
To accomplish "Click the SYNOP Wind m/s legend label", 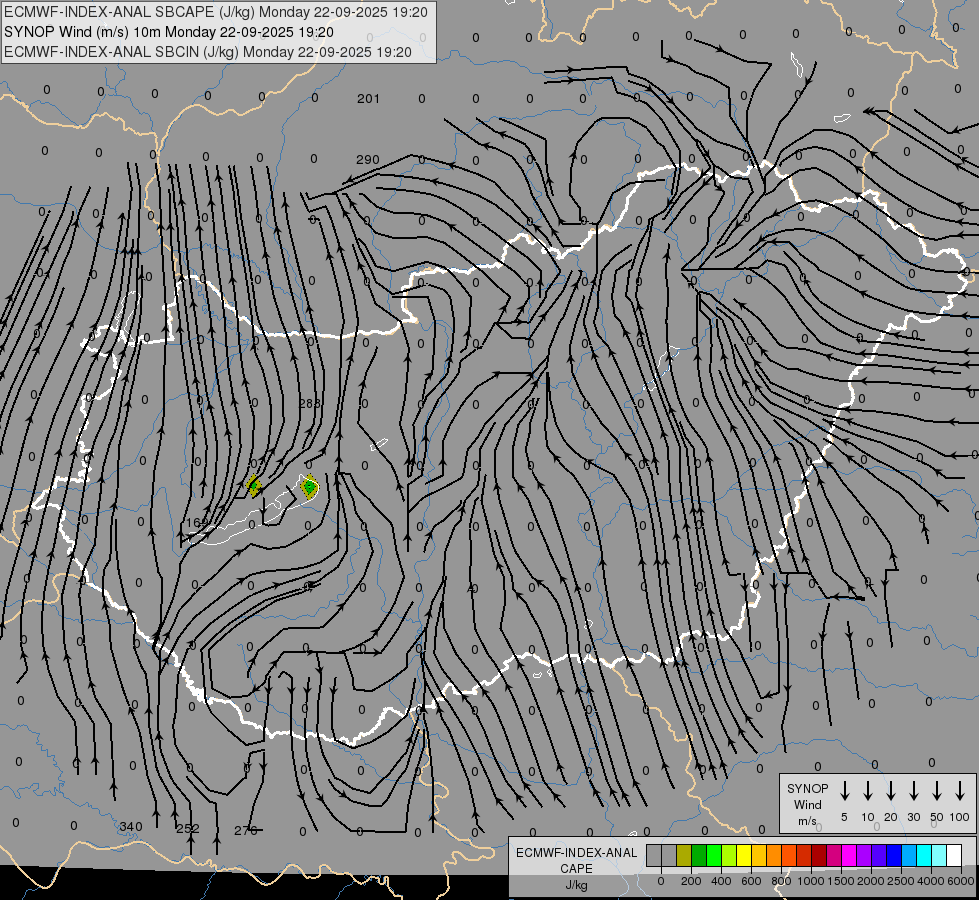I will tap(807, 804).
